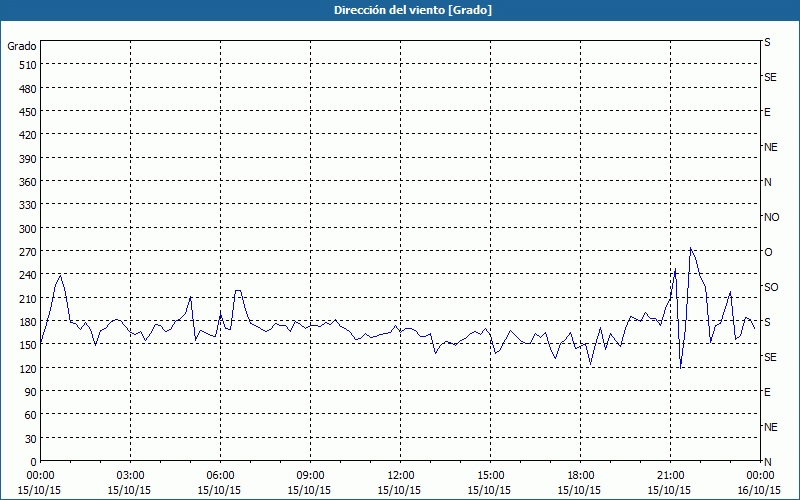Click the wind line's highest peak near 270

690,248
